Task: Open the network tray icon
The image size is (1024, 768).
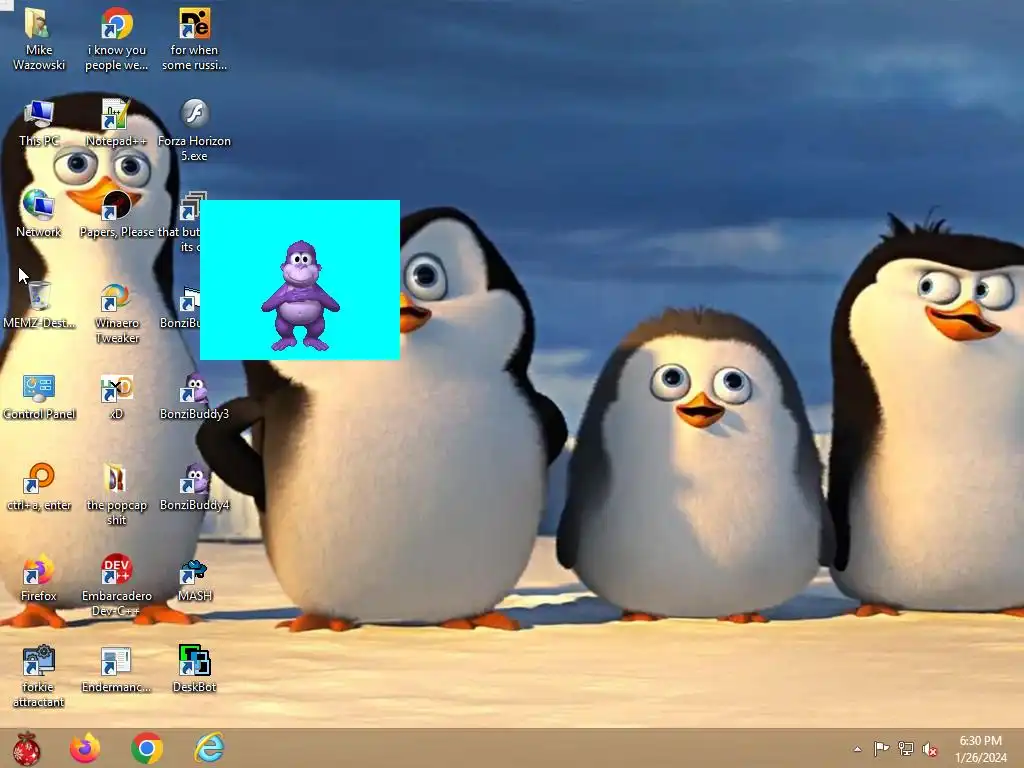Action: click(x=906, y=749)
